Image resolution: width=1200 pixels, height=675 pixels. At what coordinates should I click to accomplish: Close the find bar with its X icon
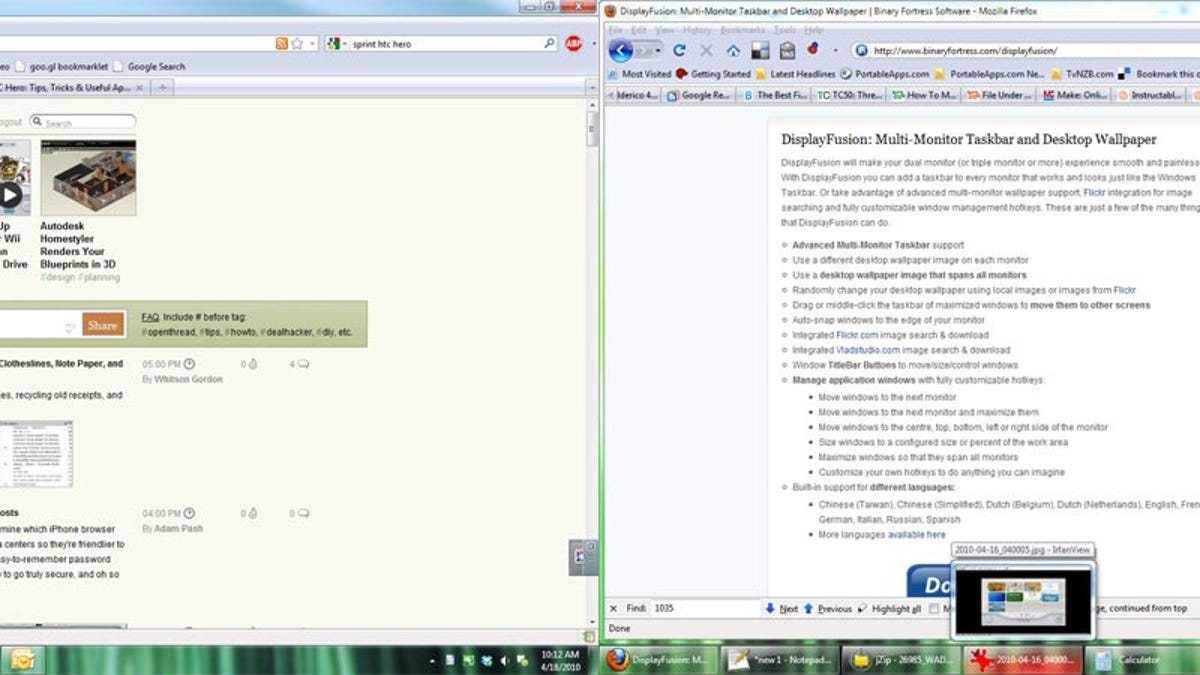612,608
